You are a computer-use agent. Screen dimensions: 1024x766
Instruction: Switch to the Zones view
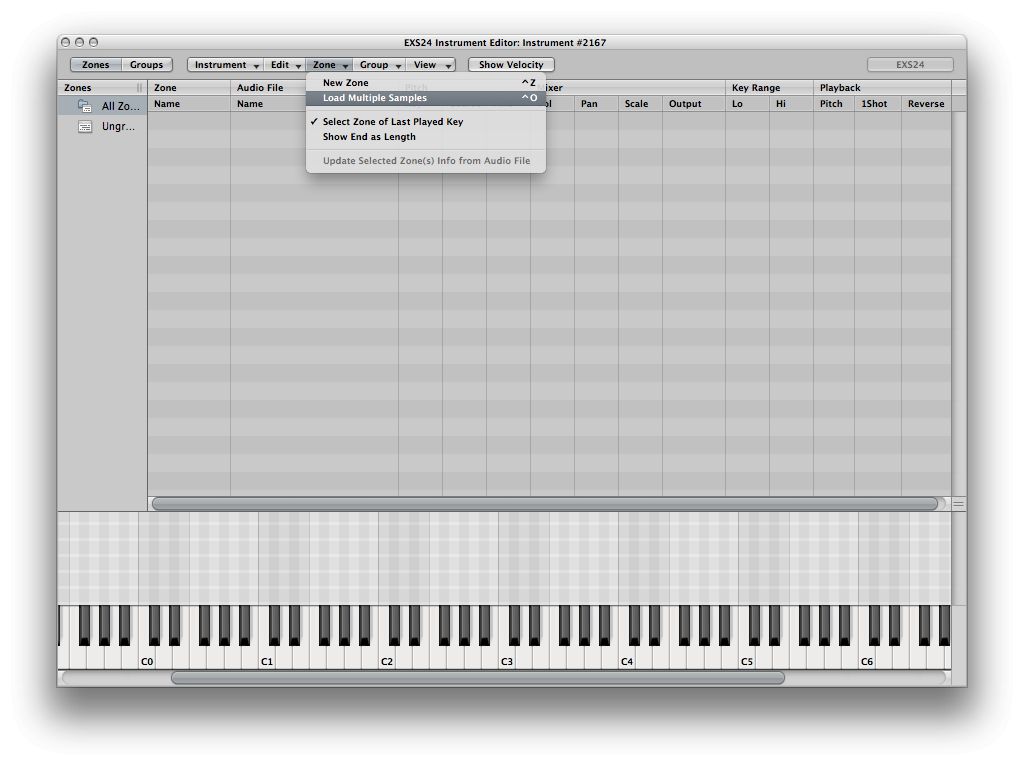(95, 65)
